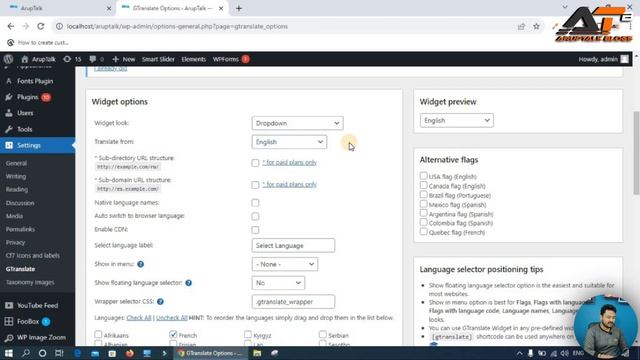Open comments bubble in admin bar
This screenshot has width=640, height=360.
click(x=96, y=59)
